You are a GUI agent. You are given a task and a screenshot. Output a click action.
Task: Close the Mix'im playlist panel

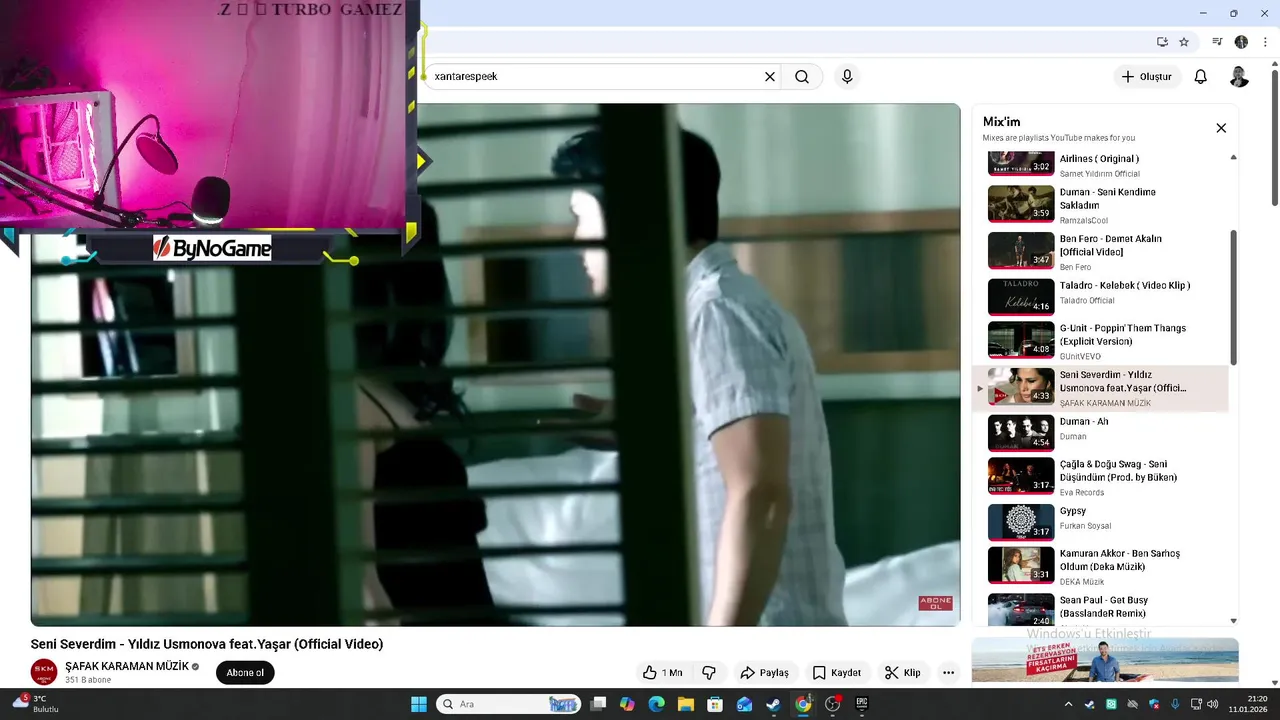[1221, 128]
